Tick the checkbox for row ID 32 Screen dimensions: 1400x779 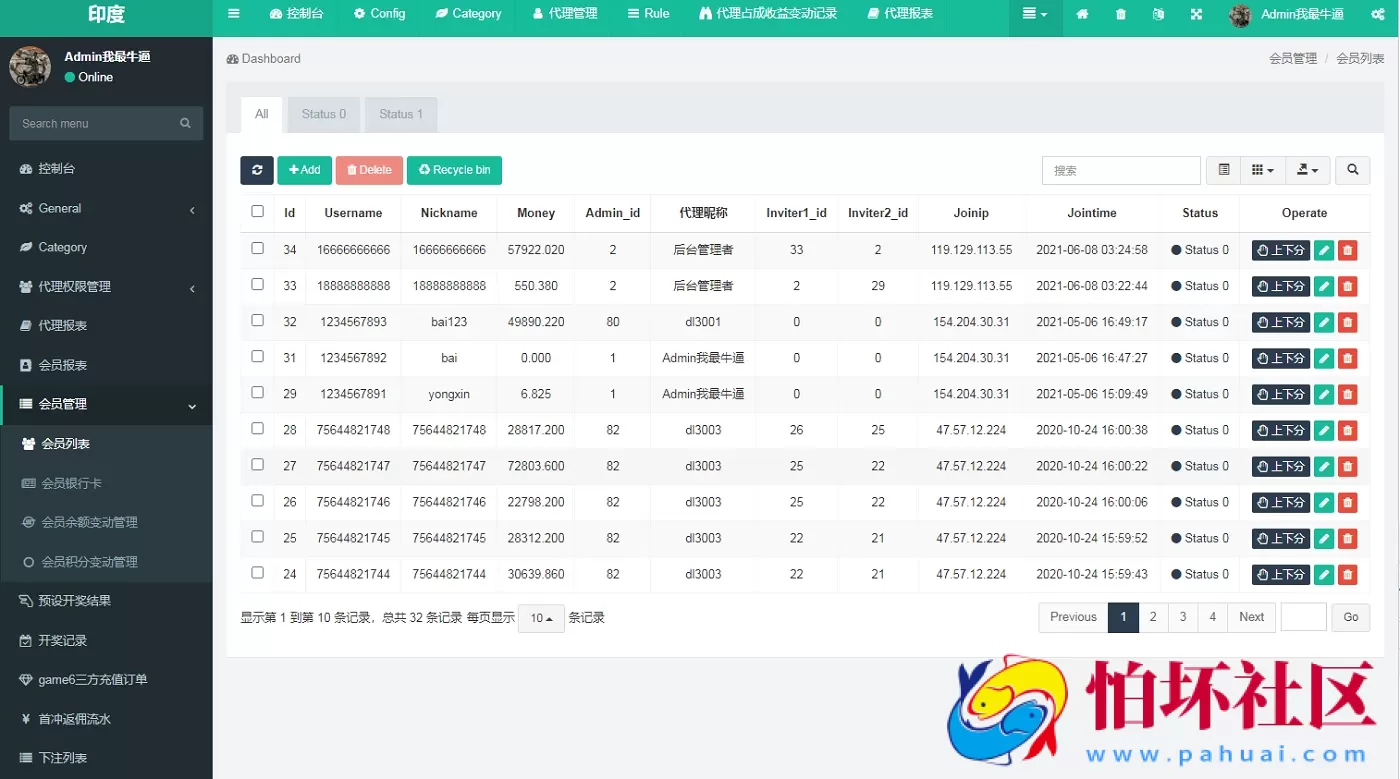coord(258,321)
